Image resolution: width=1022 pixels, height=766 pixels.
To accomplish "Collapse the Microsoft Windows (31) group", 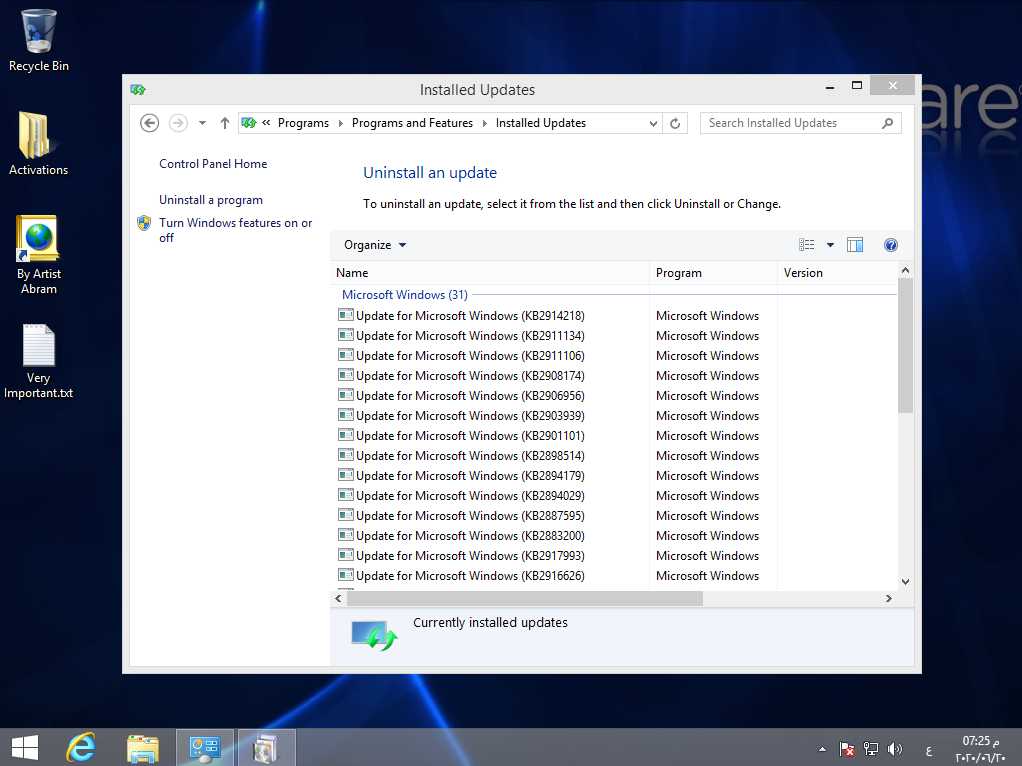I will pyautogui.click(x=405, y=295).
